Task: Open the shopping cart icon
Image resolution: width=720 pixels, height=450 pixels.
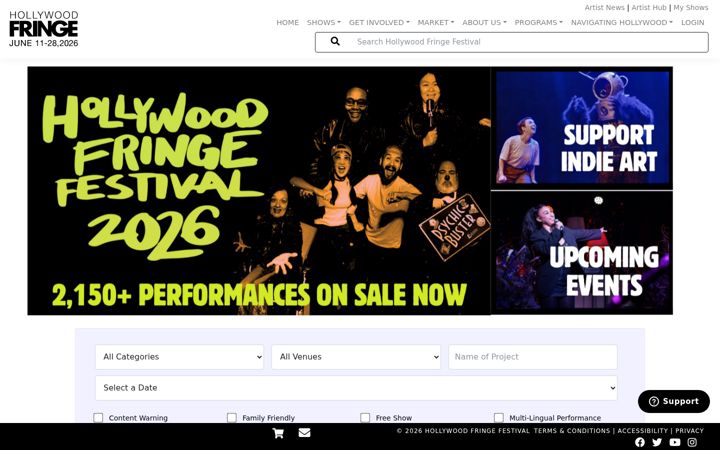Action: [278, 433]
